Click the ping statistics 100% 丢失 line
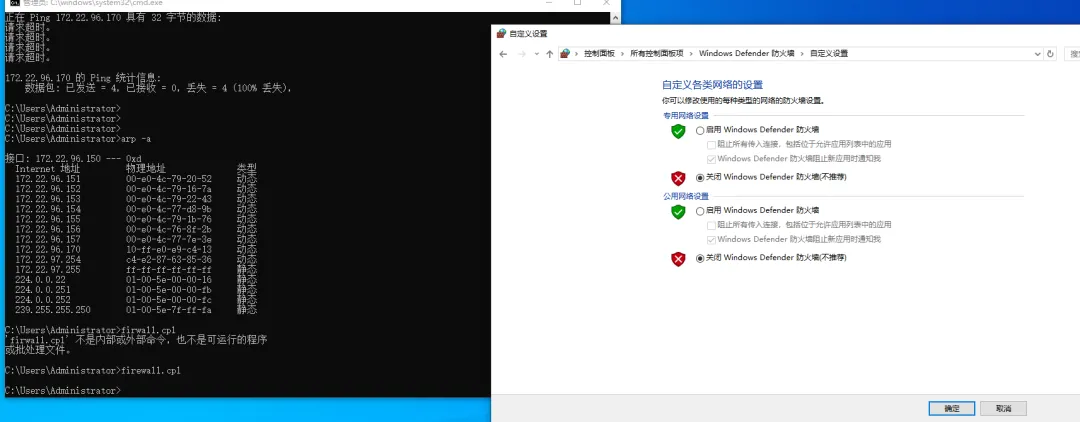Image resolution: width=1080 pixels, height=422 pixels. pos(158,88)
